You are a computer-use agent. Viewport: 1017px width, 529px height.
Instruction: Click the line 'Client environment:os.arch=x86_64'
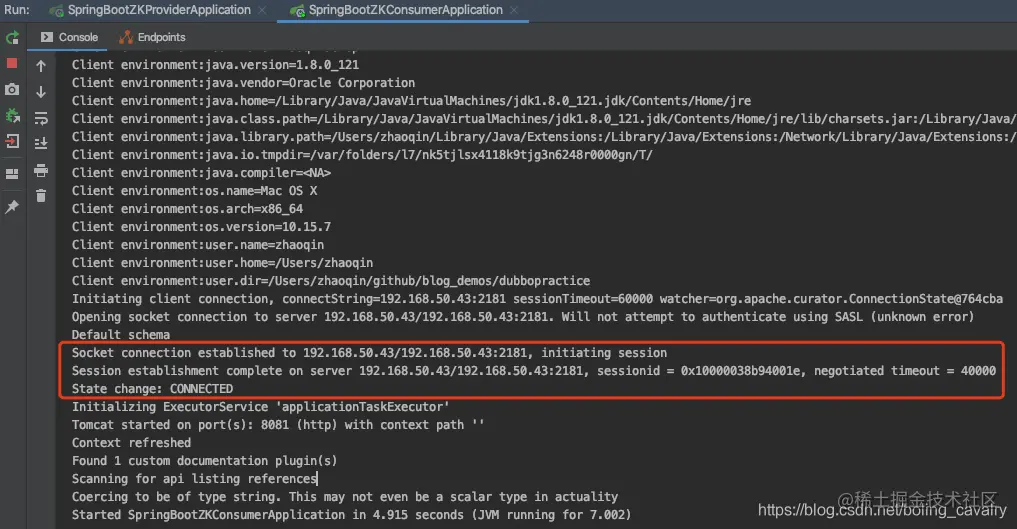(187, 209)
